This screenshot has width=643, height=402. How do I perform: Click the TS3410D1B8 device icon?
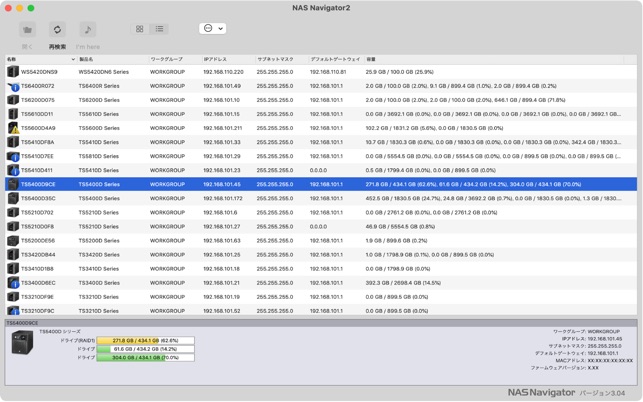13,269
